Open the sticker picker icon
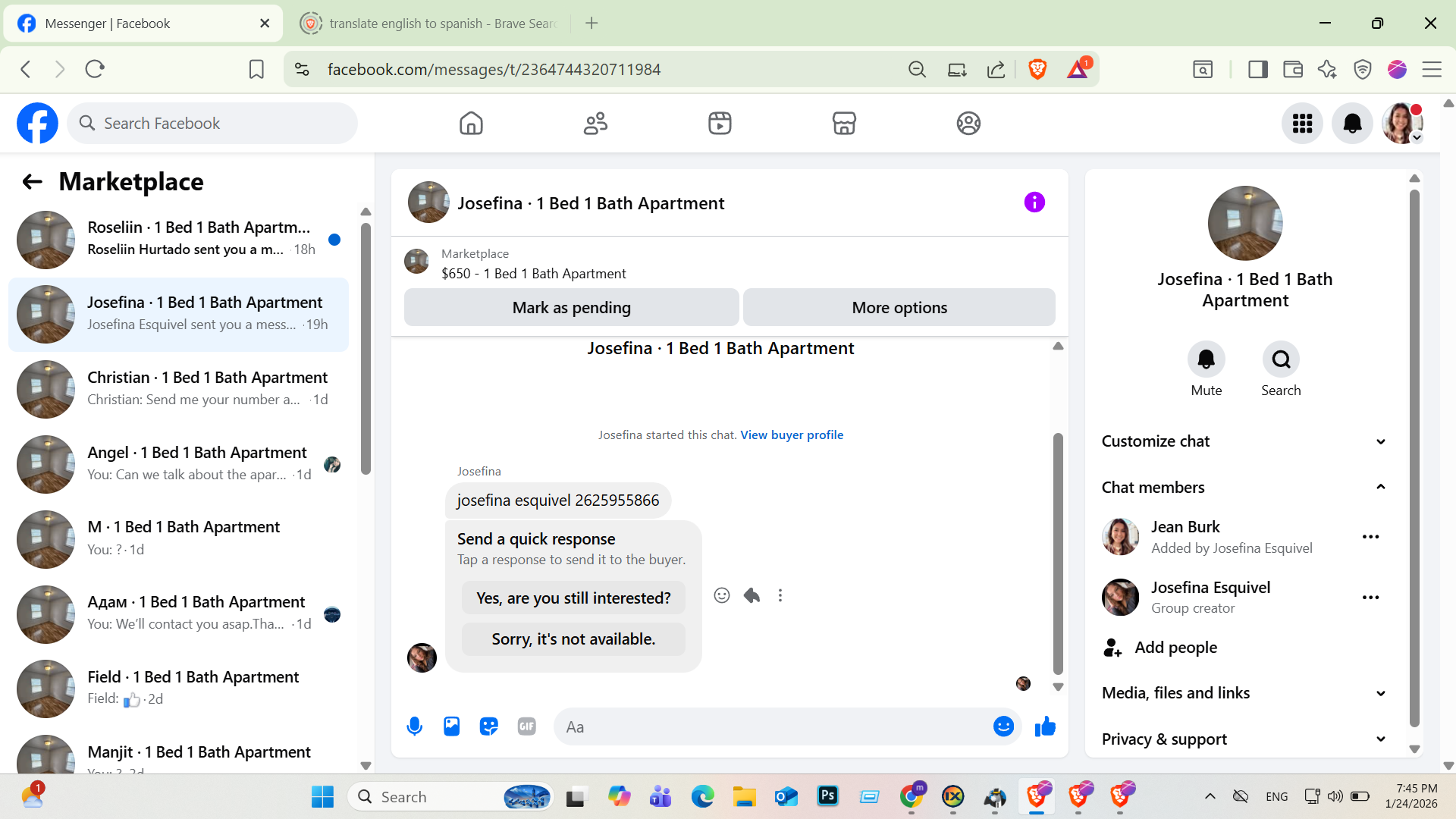This screenshot has width=1456, height=819. coord(489,726)
